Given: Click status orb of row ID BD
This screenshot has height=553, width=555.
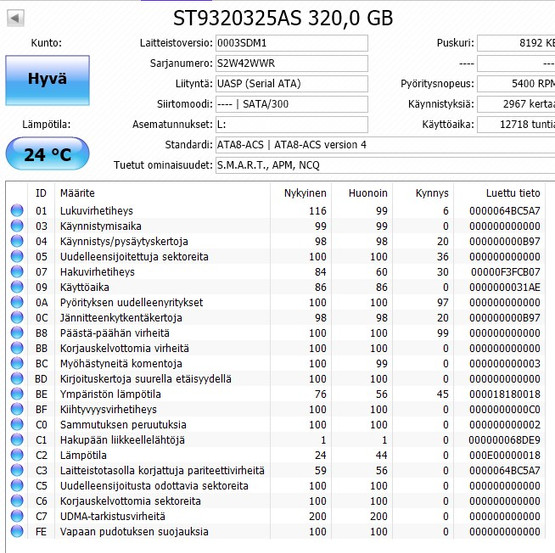Looking at the screenshot, I should click(17, 378).
